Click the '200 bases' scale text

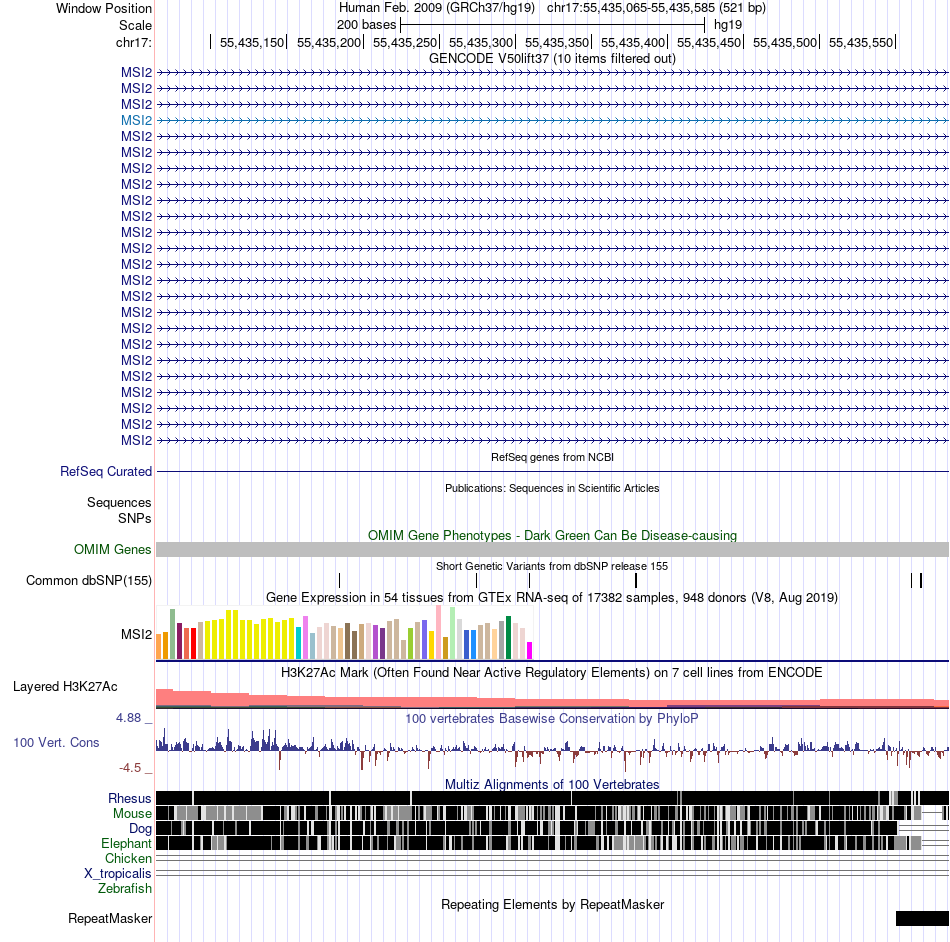pyautogui.click(x=366, y=25)
